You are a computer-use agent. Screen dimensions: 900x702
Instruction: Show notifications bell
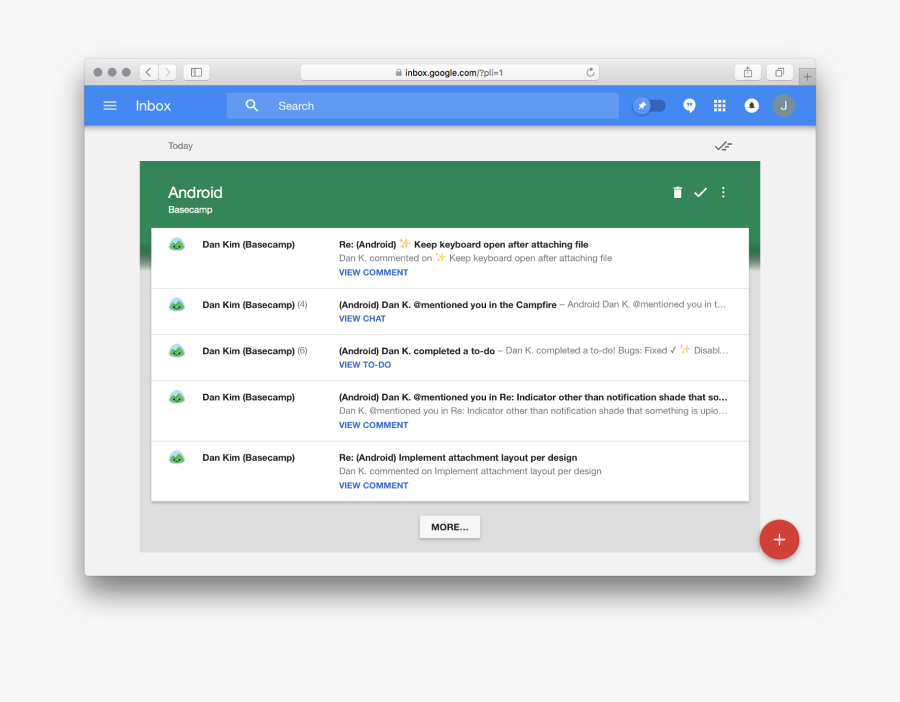click(x=751, y=106)
